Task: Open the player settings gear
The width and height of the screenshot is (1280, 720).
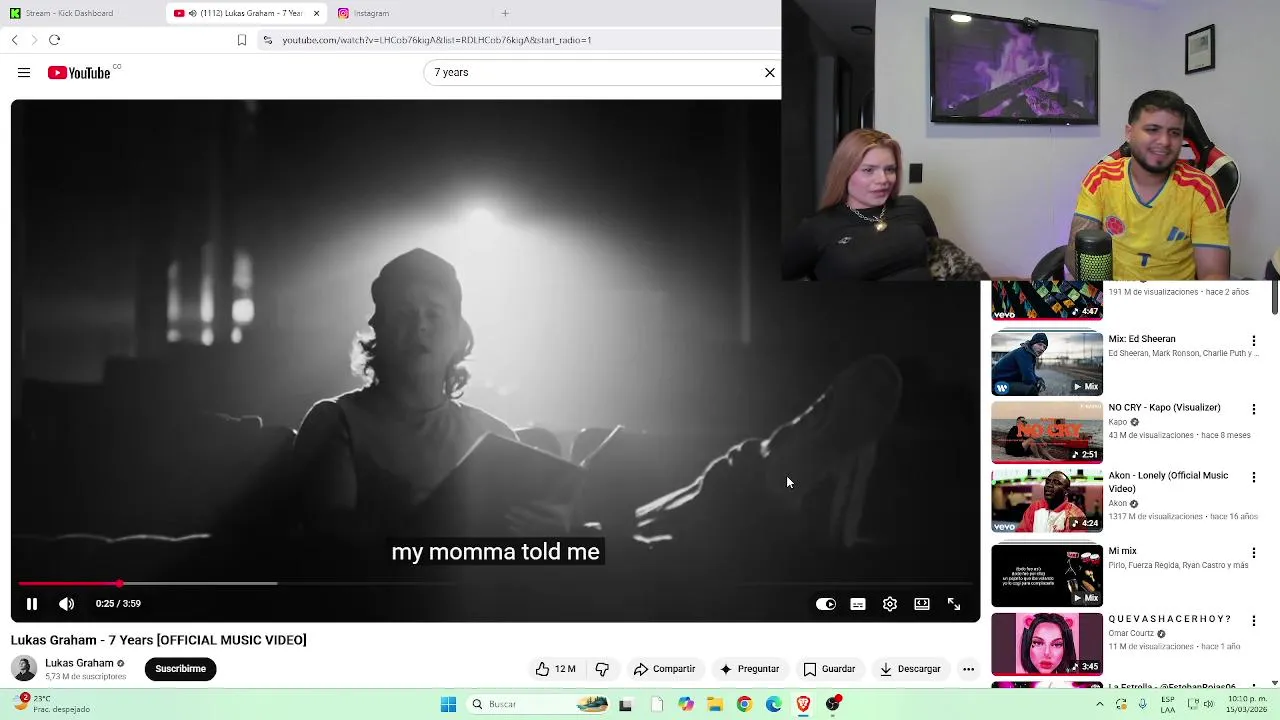Action: coord(890,604)
